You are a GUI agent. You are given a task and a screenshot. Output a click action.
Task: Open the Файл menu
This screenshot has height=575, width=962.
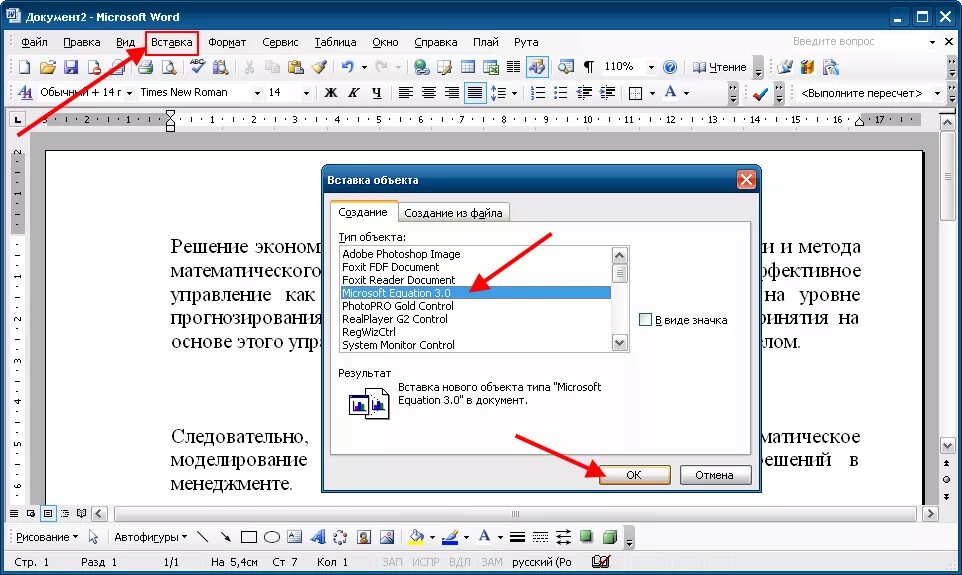pos(34,42)
